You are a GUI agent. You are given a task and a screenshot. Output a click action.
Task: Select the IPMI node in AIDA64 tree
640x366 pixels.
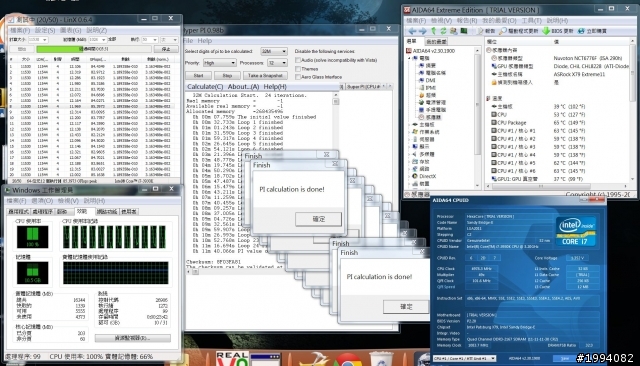pyautogui.click(x=430, y=88)
